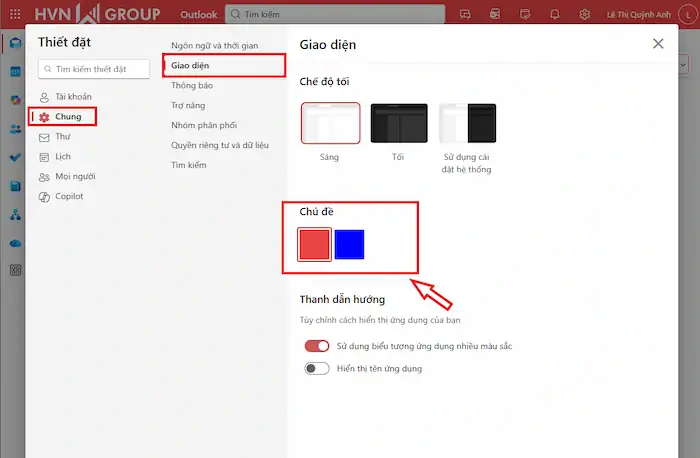Open Ngôn ngữ và thời gian settings

tap(215, 46)
